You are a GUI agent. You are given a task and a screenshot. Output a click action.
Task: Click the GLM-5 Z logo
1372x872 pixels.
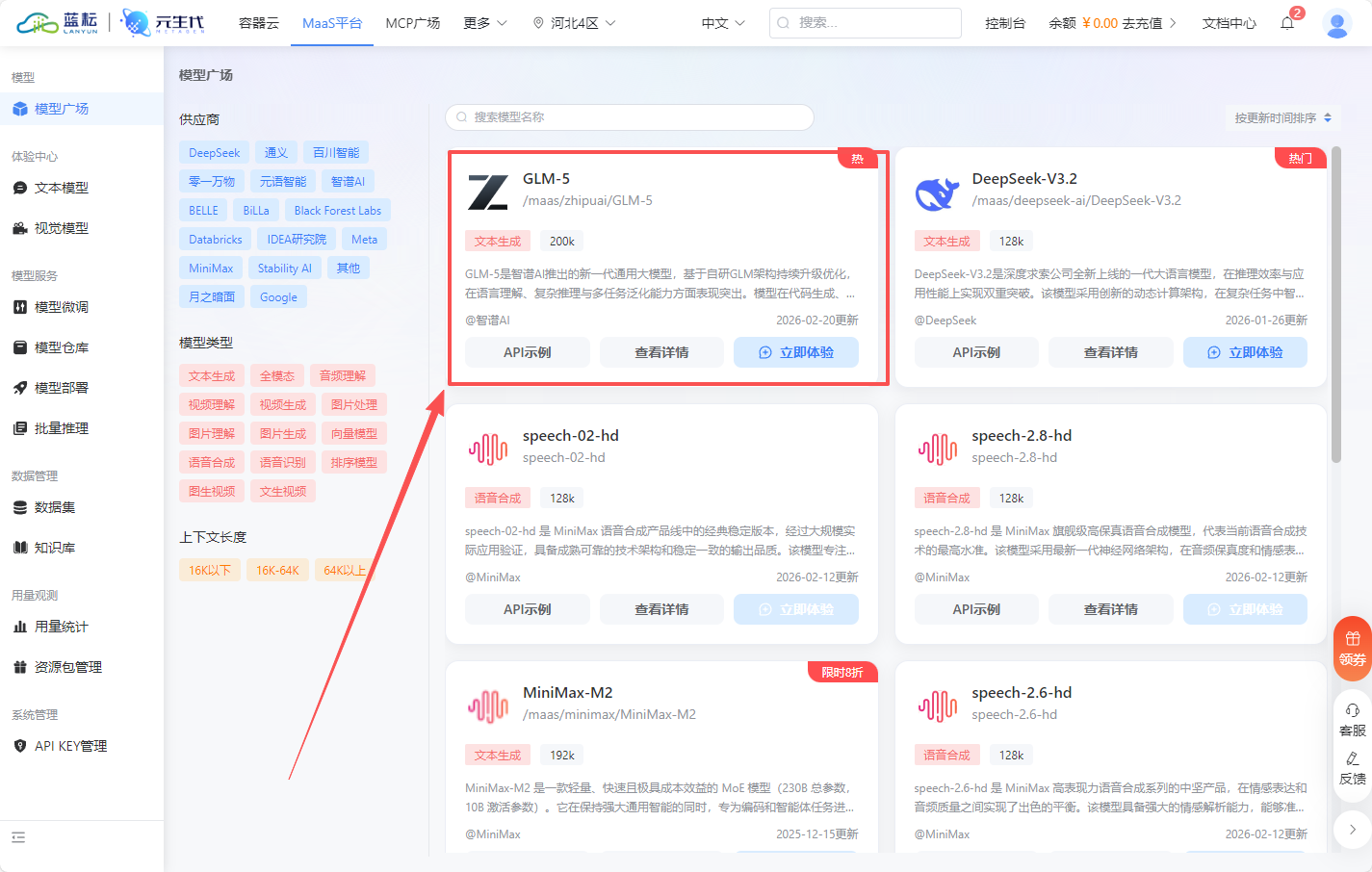click(488, 192)
